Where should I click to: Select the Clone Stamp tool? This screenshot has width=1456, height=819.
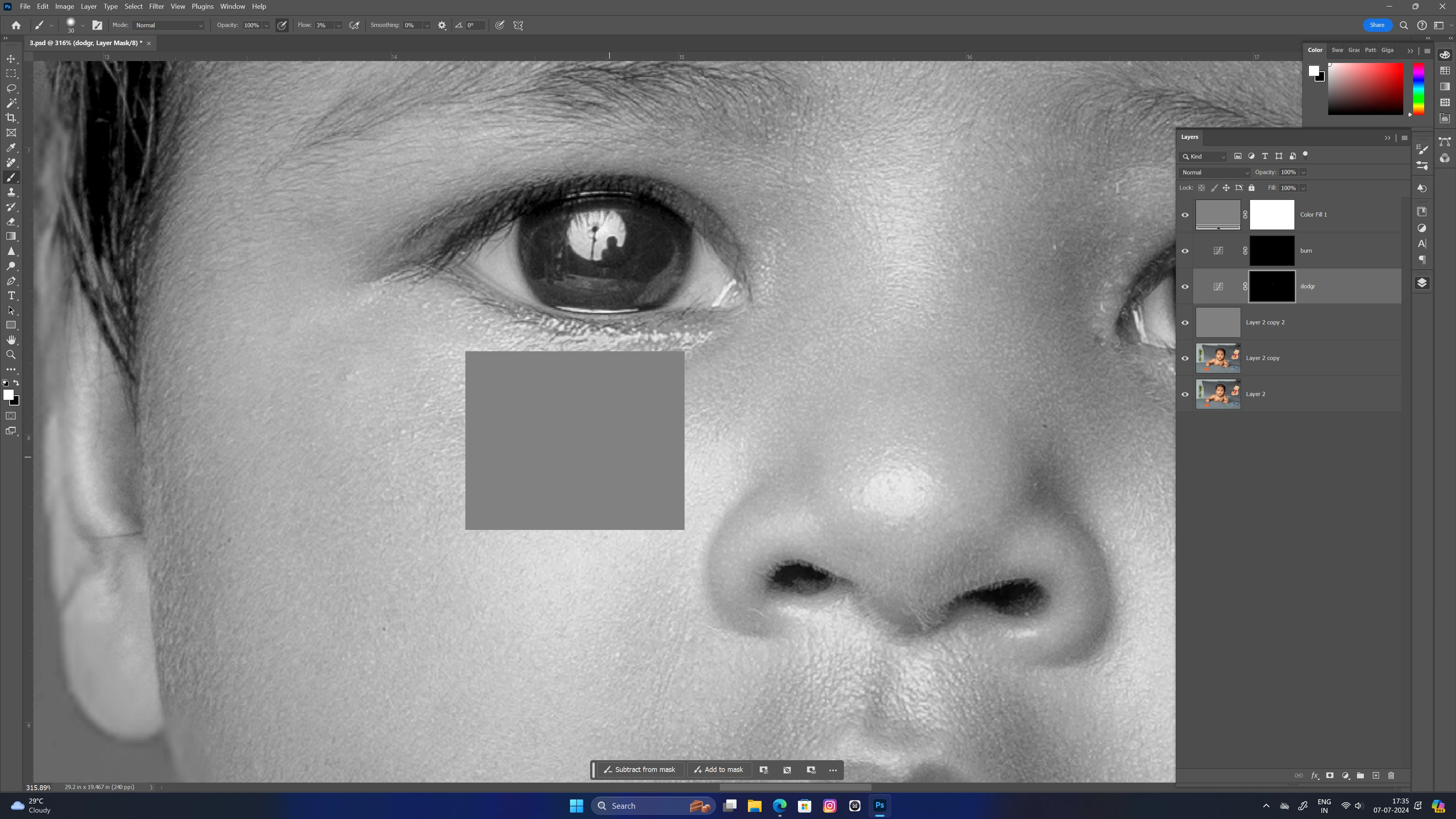coord(11,192)
